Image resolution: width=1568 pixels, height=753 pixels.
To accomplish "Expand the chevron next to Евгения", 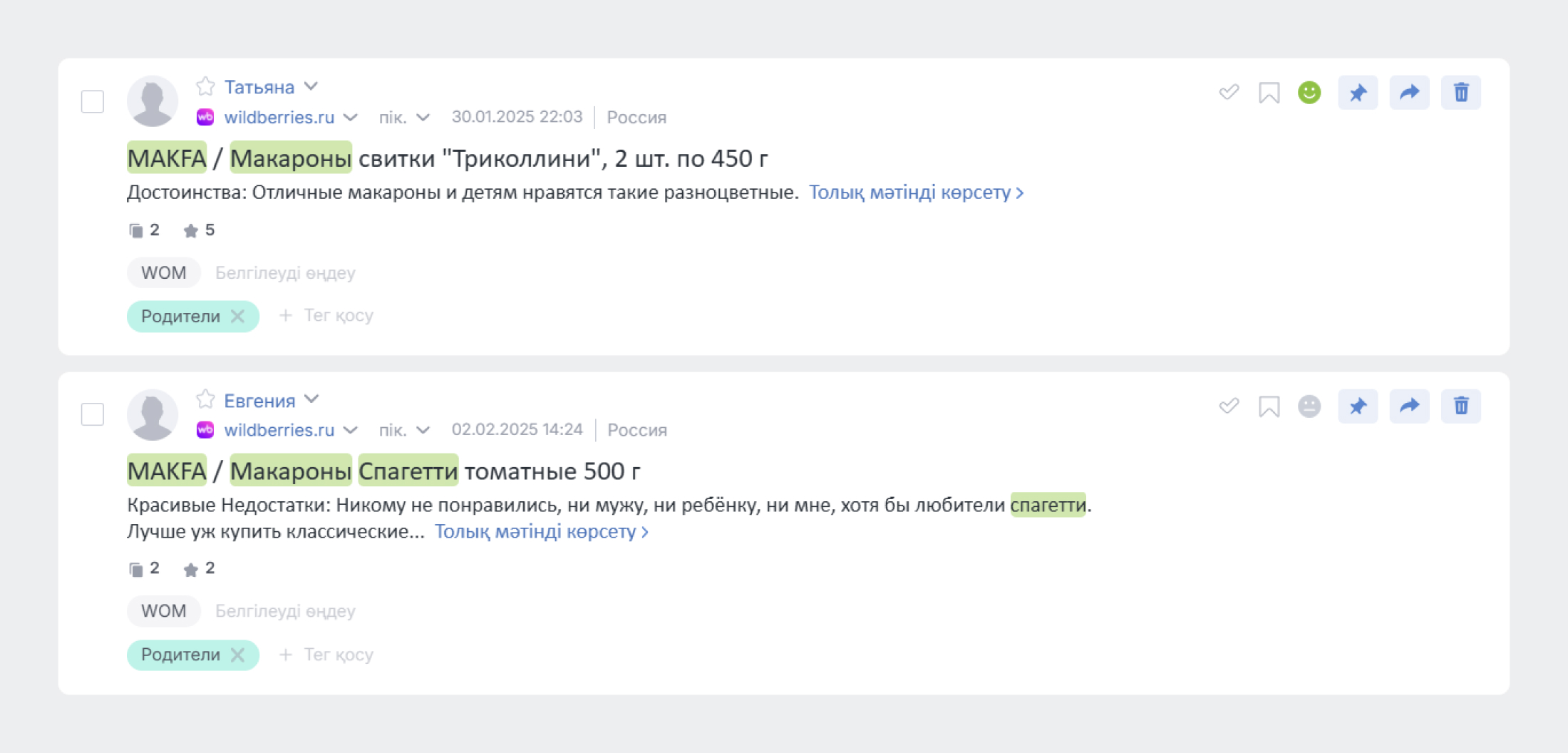I will point(311,399).
